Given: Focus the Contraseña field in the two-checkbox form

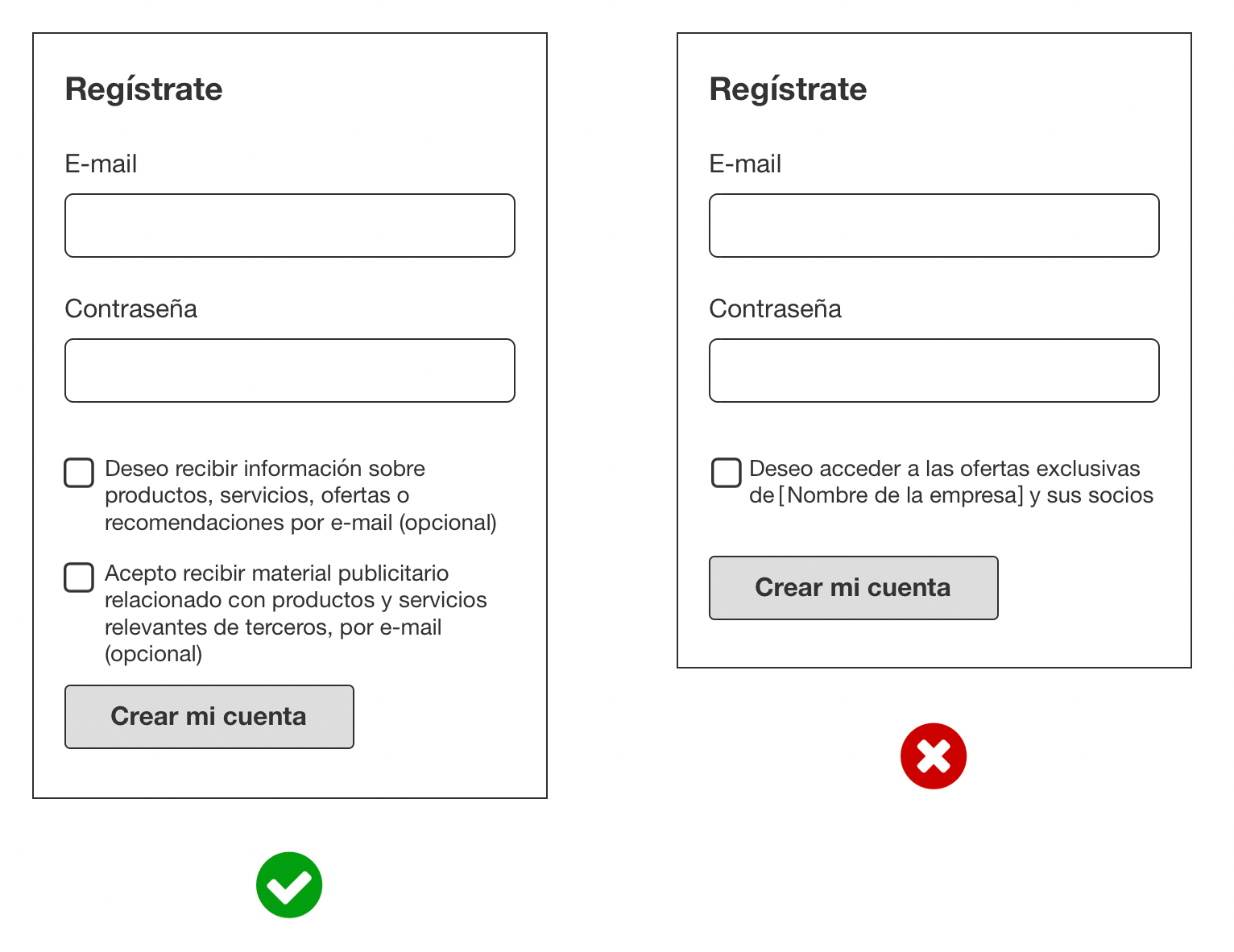Looking at the screenshot, I should click(290, 370).
